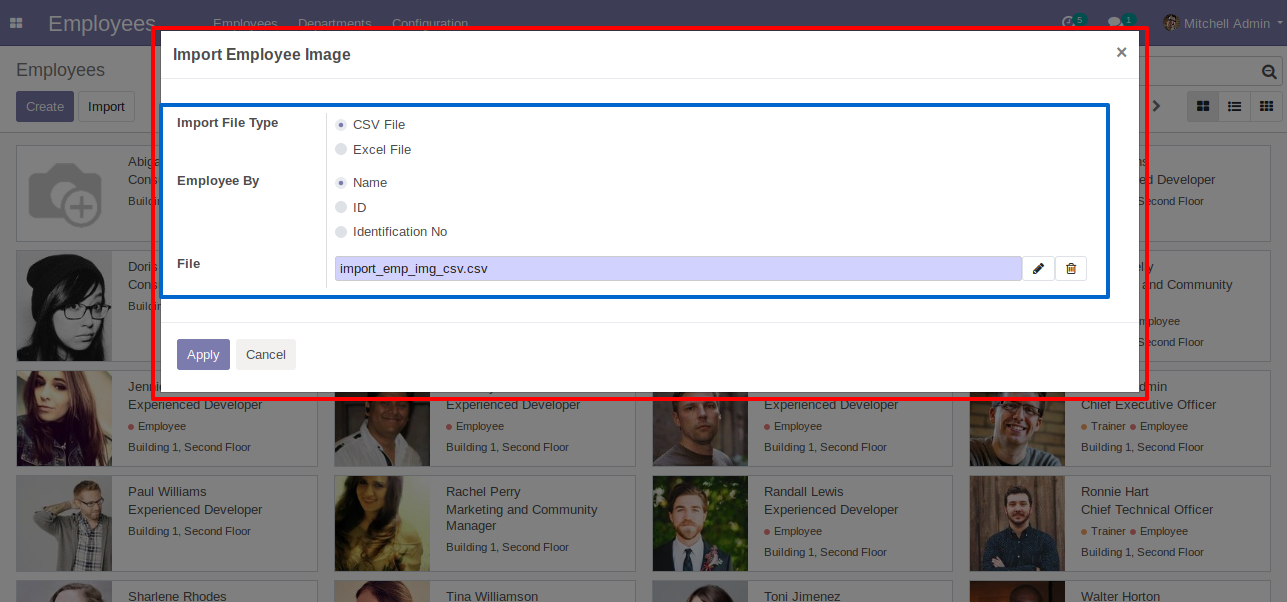Image resolution: width=1287 pixels, height=602 pixels.
Task: Click the Tina Williamson name
Action: [x=492, y=596]
